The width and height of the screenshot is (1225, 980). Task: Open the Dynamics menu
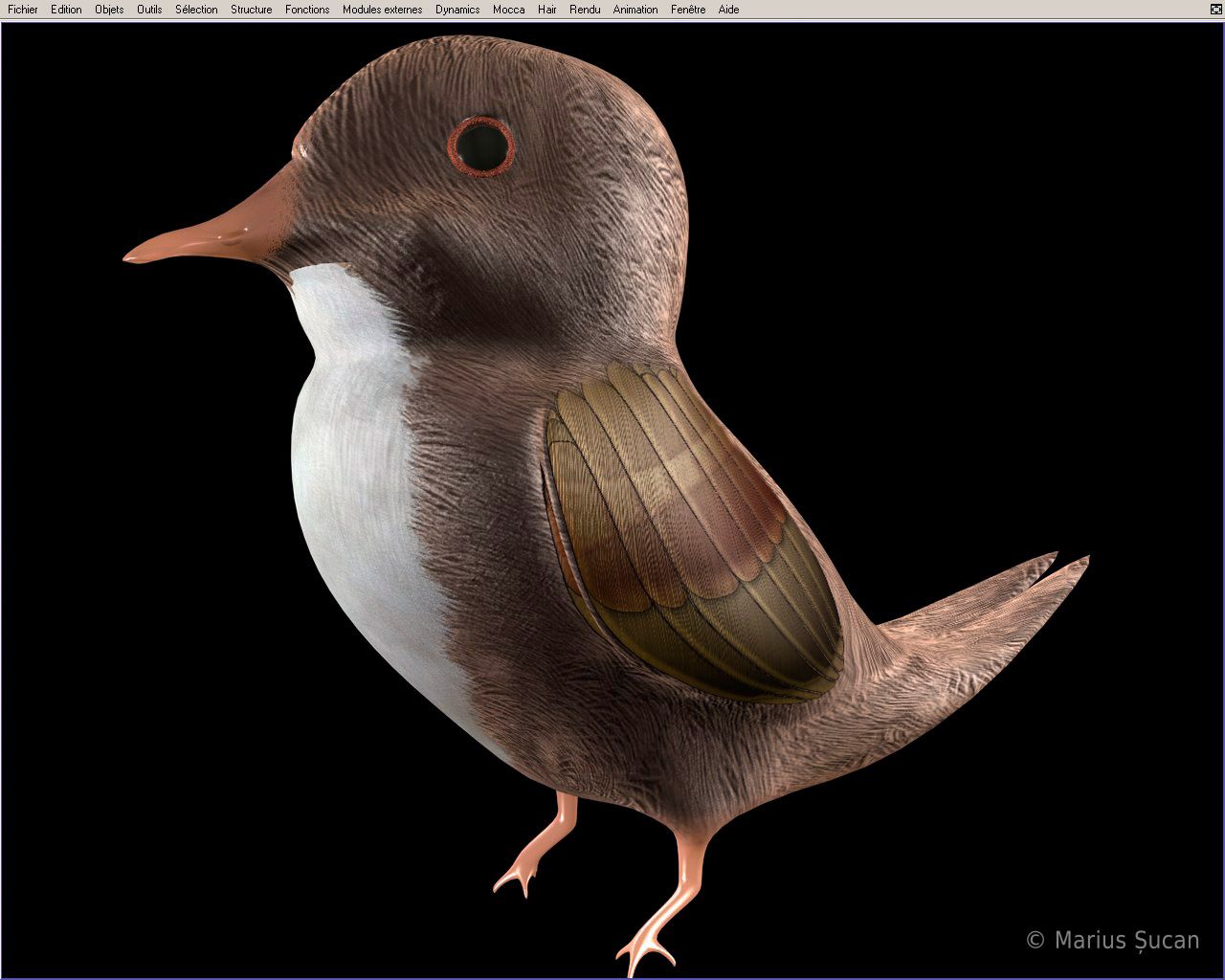pos(457,10)
